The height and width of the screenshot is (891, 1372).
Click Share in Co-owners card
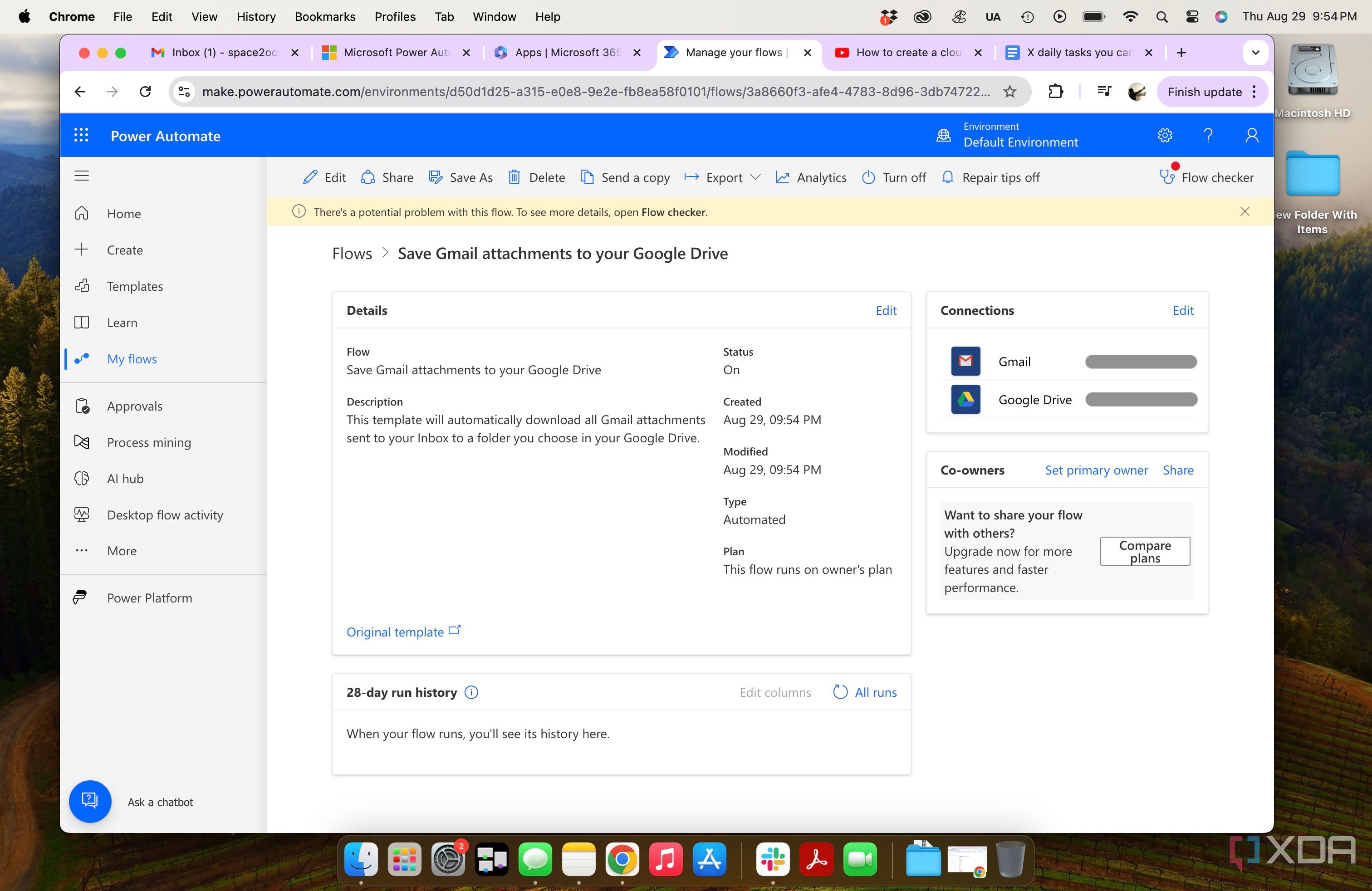pos(1178,470)
